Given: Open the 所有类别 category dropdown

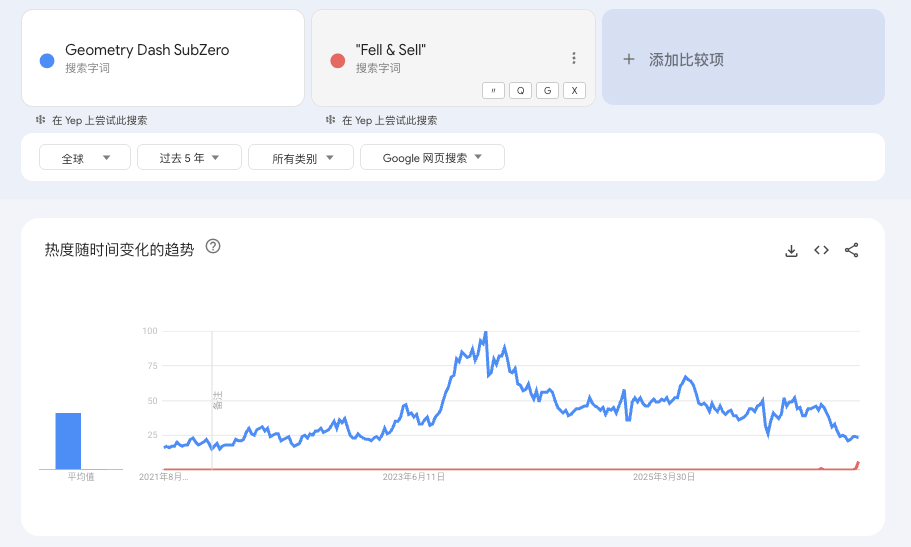Looking at the screenshot, I should [x=301, y=158].
